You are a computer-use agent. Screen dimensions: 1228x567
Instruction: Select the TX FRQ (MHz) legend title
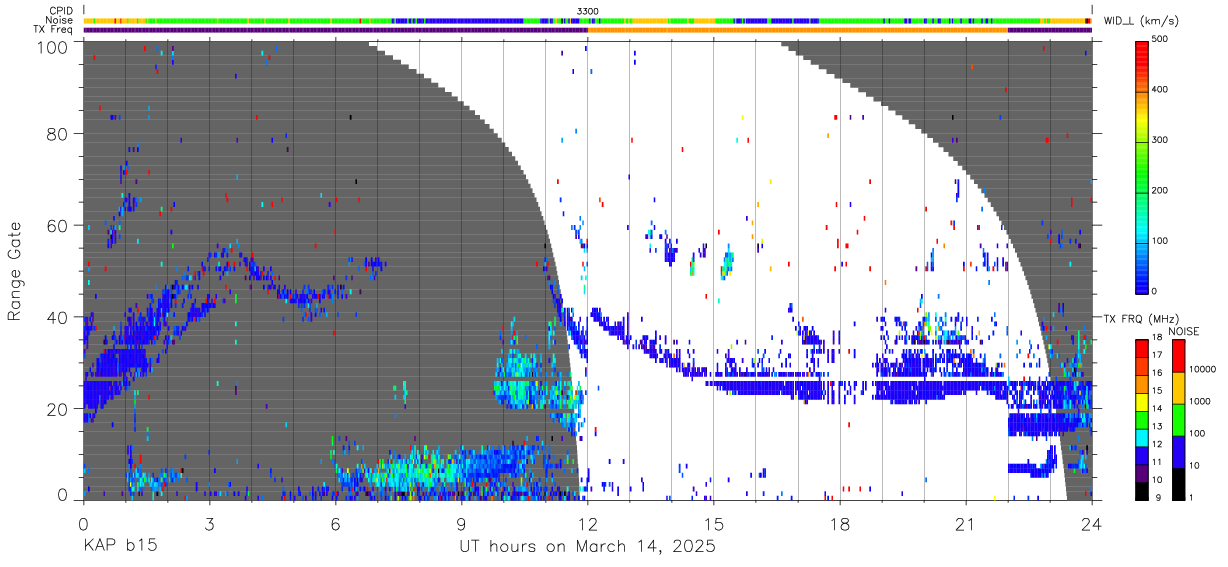point(1140,319)
